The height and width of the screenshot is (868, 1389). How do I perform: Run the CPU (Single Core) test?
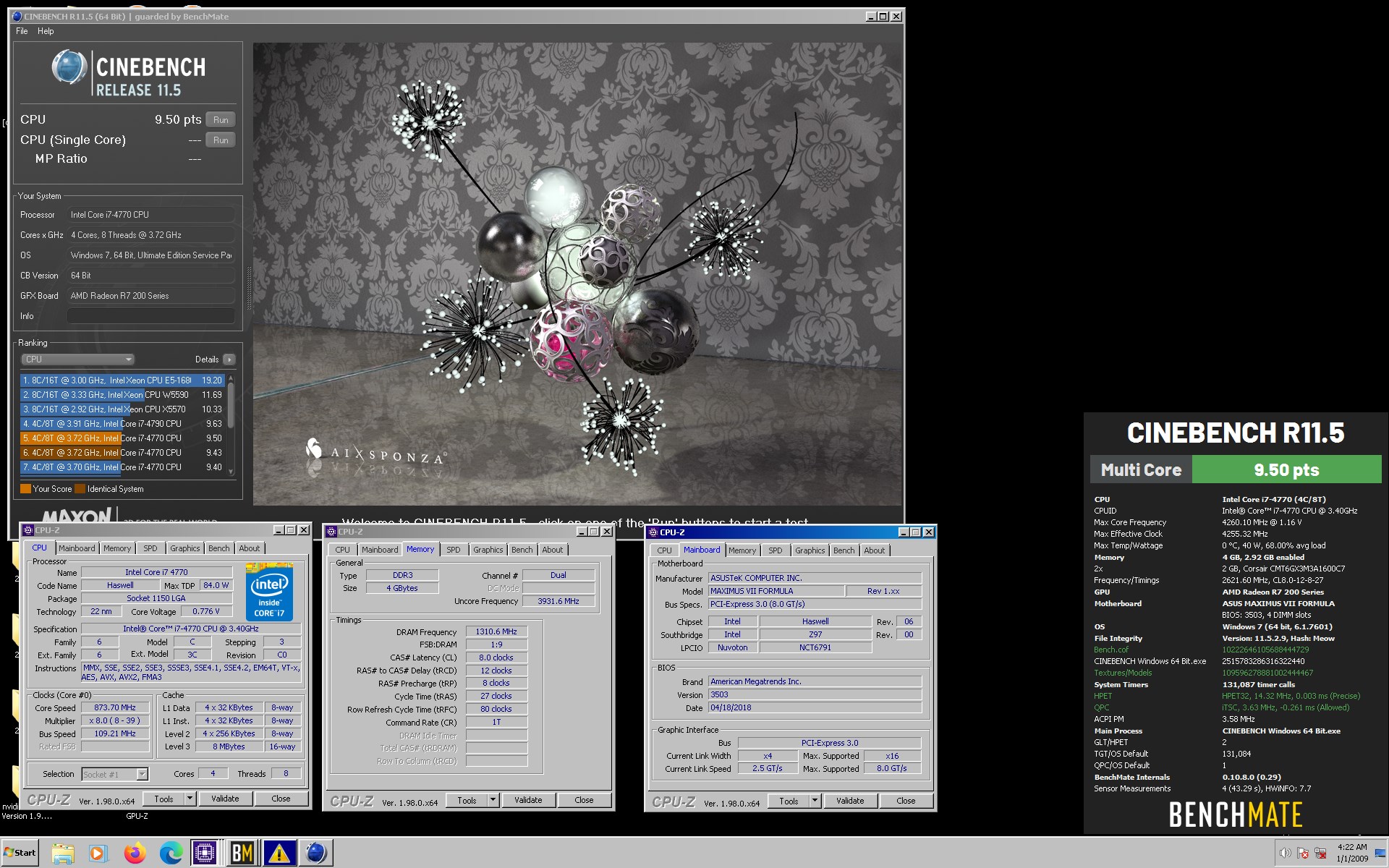(x=221, y=140)
